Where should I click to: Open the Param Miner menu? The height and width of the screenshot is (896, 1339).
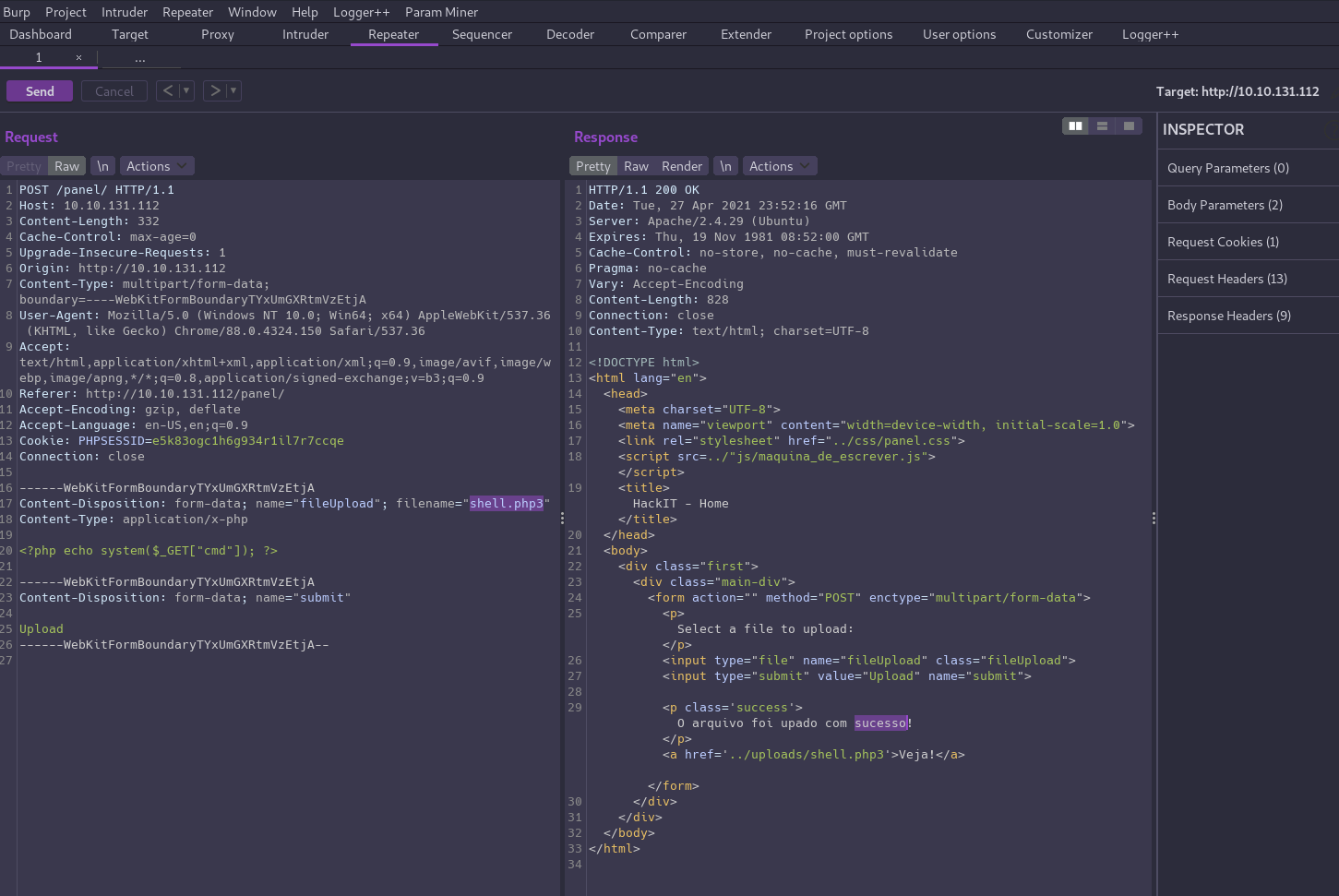pyautogui.click(x=441, y=12)
